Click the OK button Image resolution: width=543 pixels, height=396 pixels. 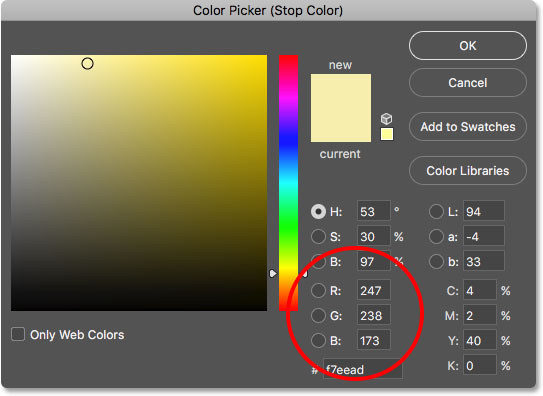tap(468, 46)
